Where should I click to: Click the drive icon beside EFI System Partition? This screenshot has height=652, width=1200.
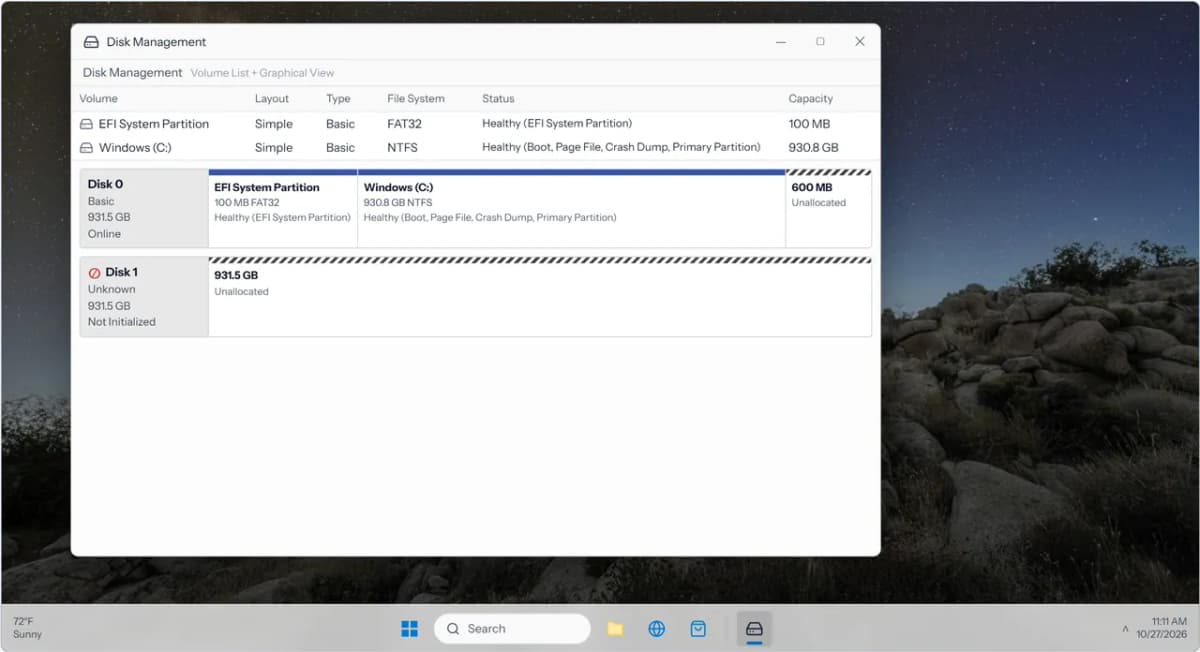pos(86,124)
